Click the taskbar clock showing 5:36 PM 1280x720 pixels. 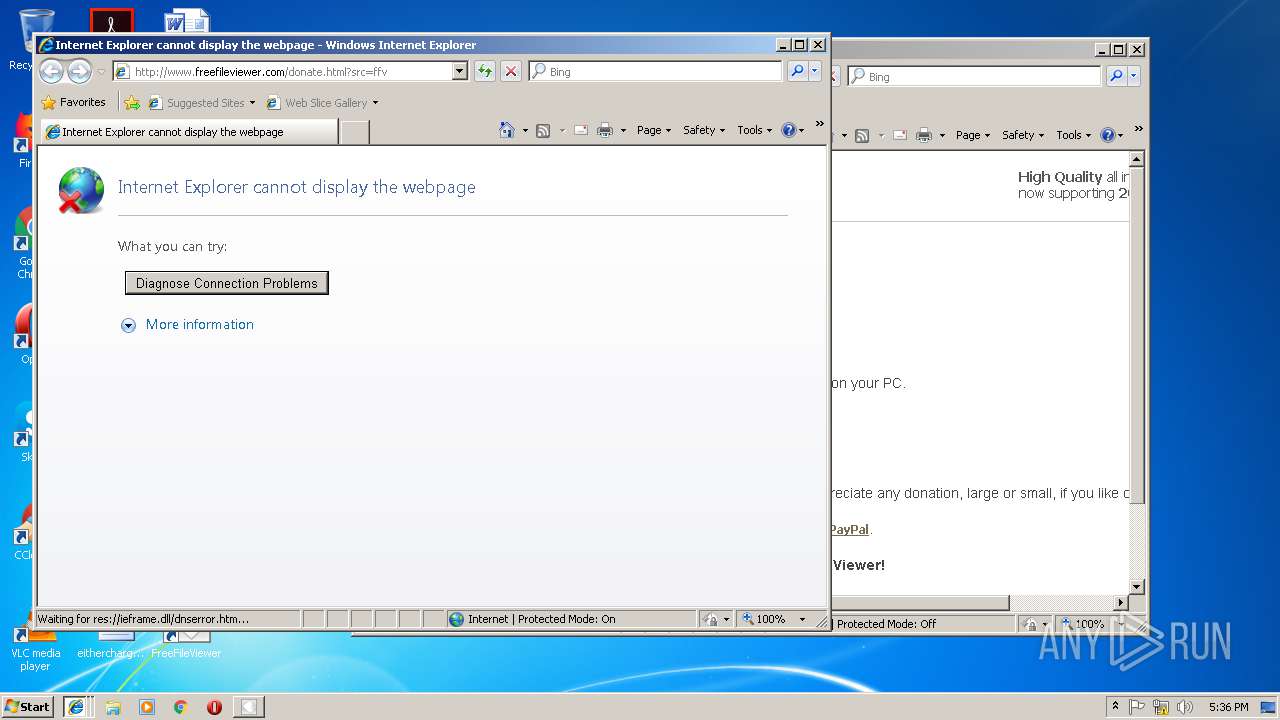tap(1228, 707)
